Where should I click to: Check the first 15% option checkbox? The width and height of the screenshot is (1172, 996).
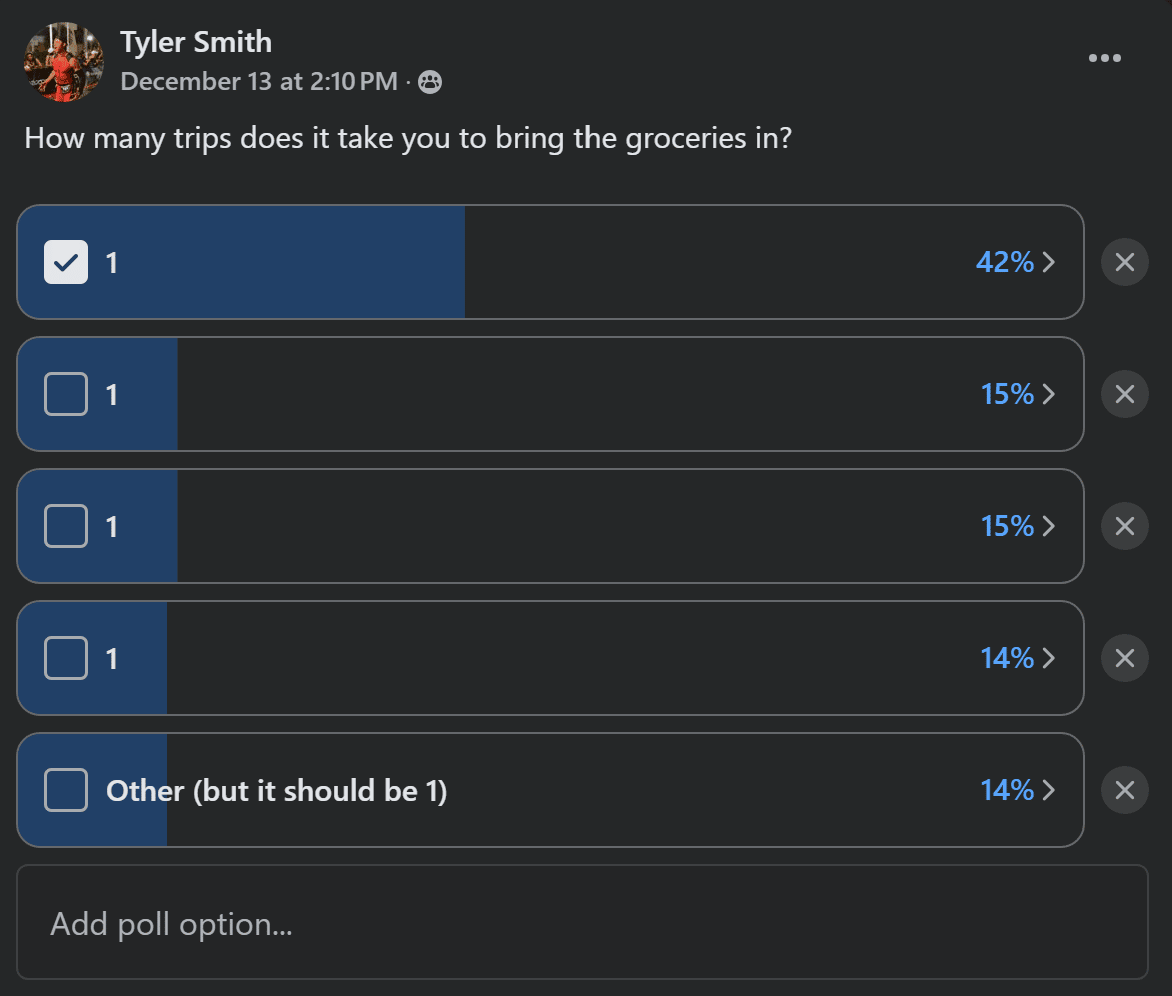66,394
